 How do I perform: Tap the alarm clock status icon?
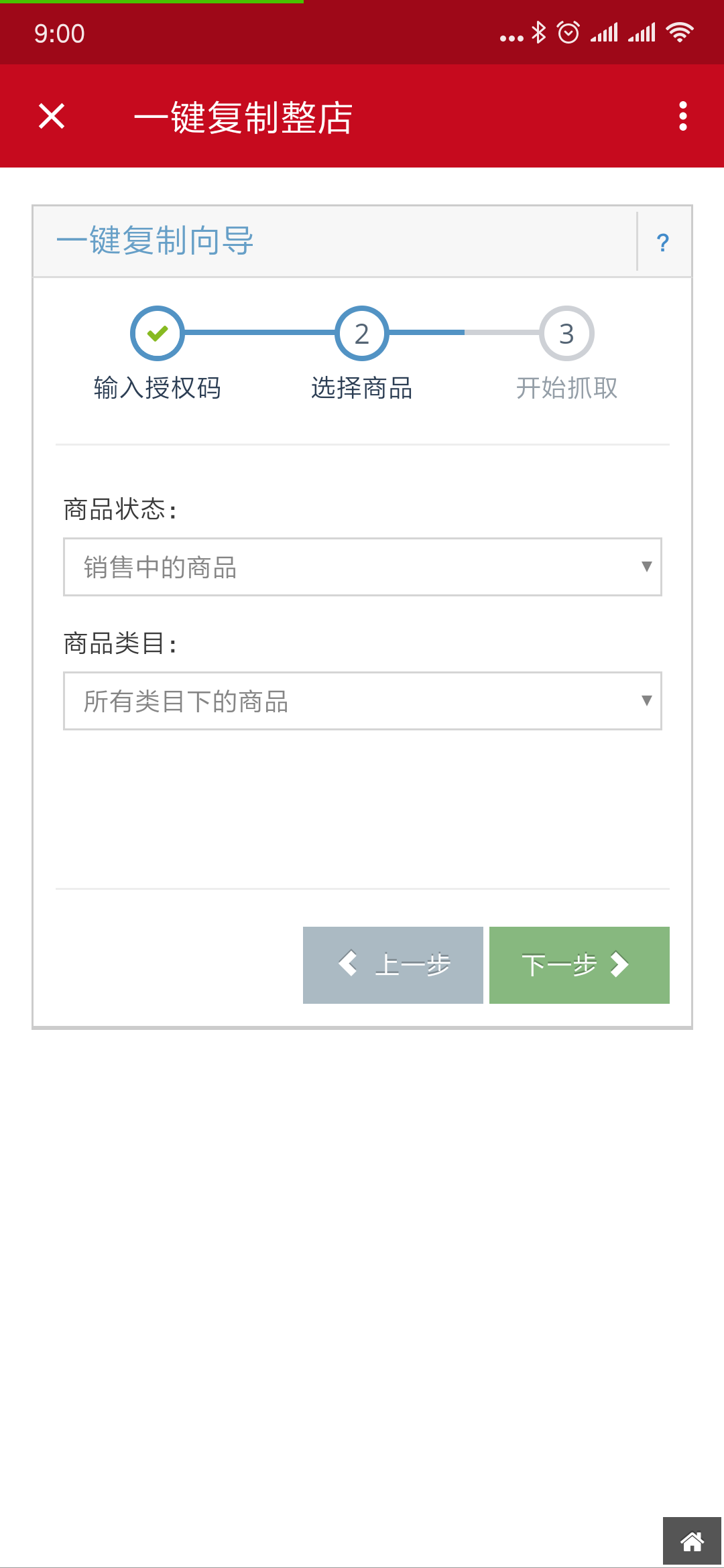(568, 32)
